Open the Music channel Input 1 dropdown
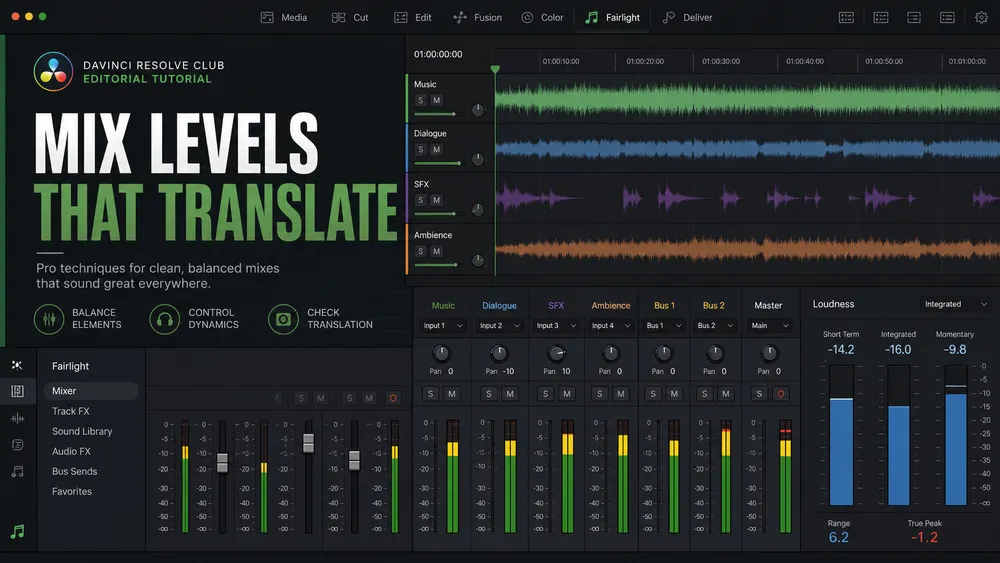1000x563 pixels. pyautogui.click(x=443, y=325)
